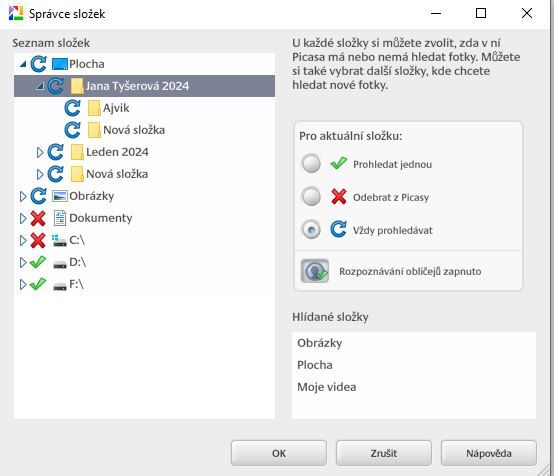
Task: Select the Prohledat jednou radio button
Action: (311, 164)
